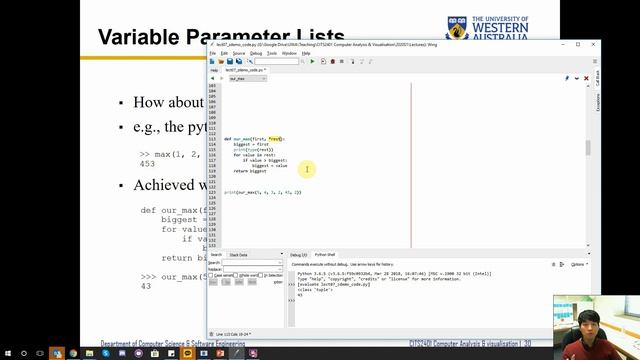
Task: Click the Exceptions vertical side tab
Action: pos(598,102)
